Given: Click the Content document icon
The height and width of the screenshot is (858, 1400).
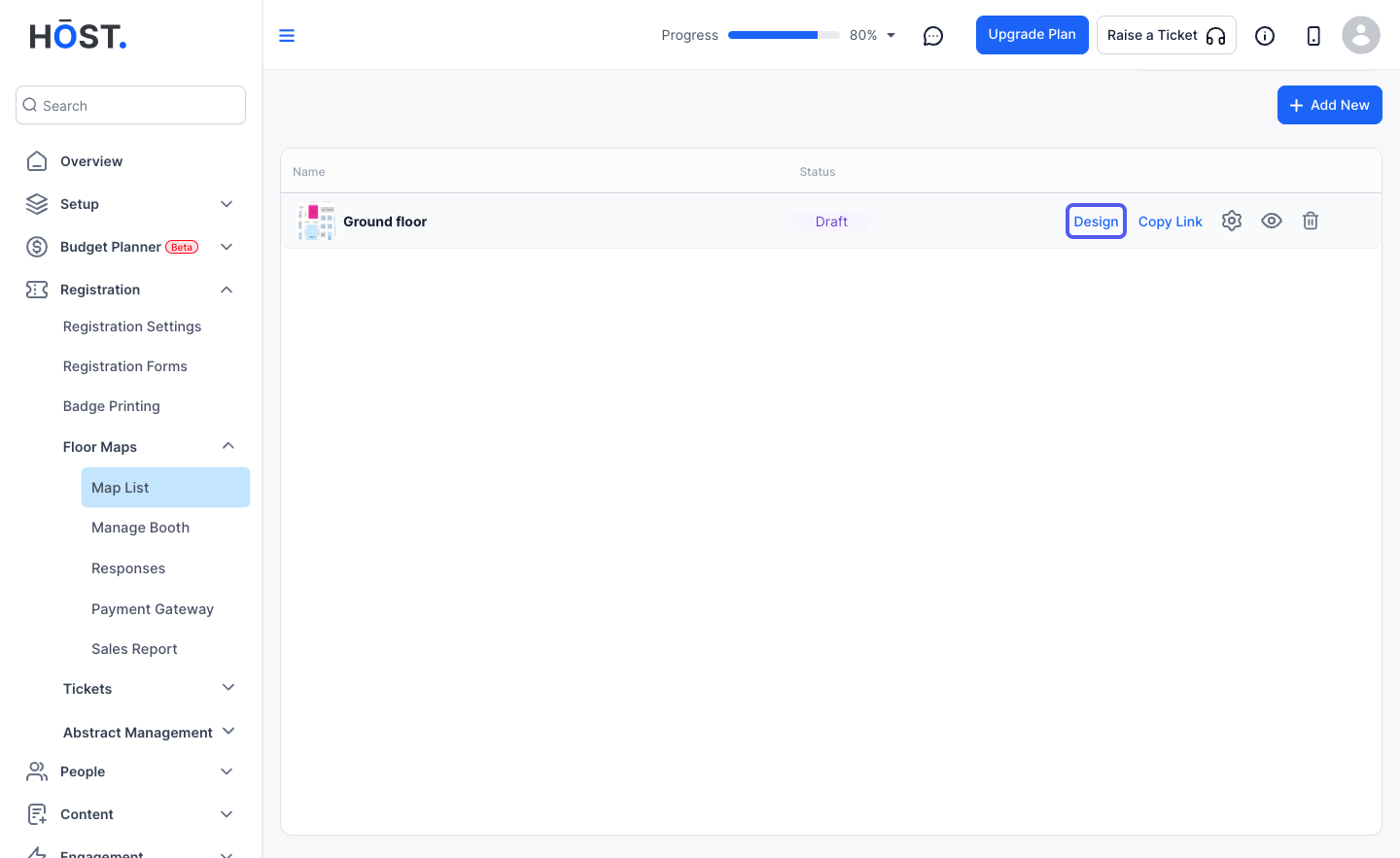Looking at the screenshot, I should [37, 814].
